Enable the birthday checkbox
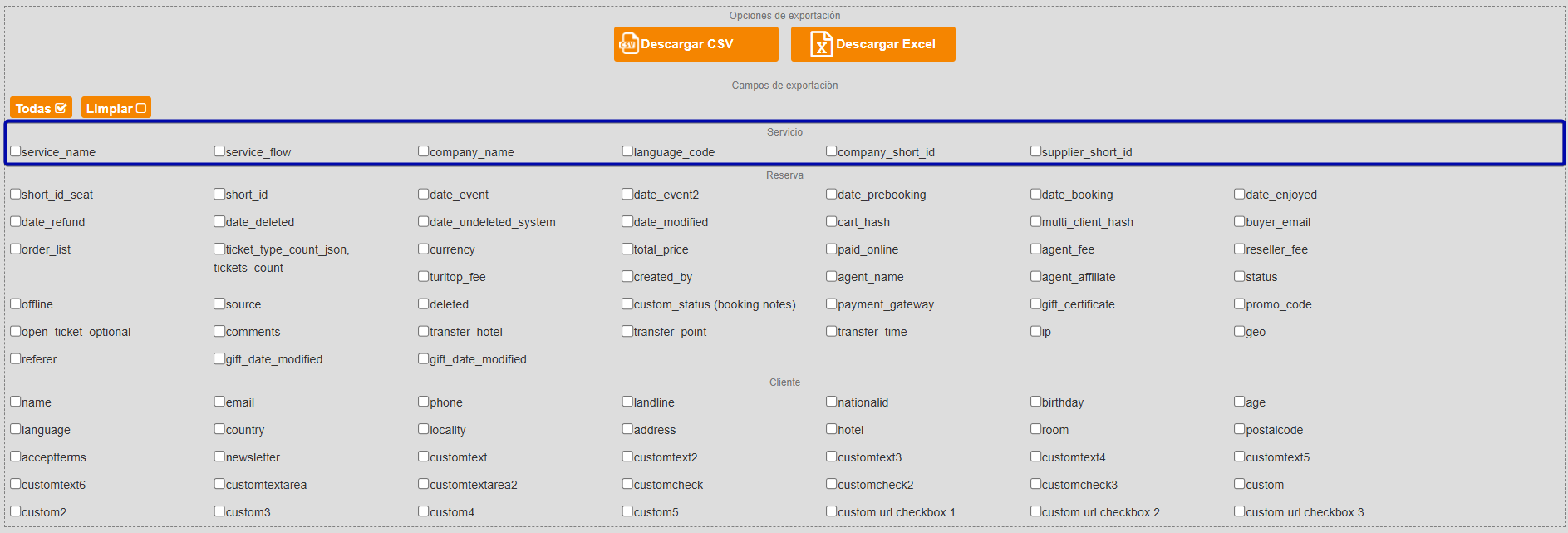Image resolution: width=1568 pixels, height=533 pixels. click(x=1036, y=402)
